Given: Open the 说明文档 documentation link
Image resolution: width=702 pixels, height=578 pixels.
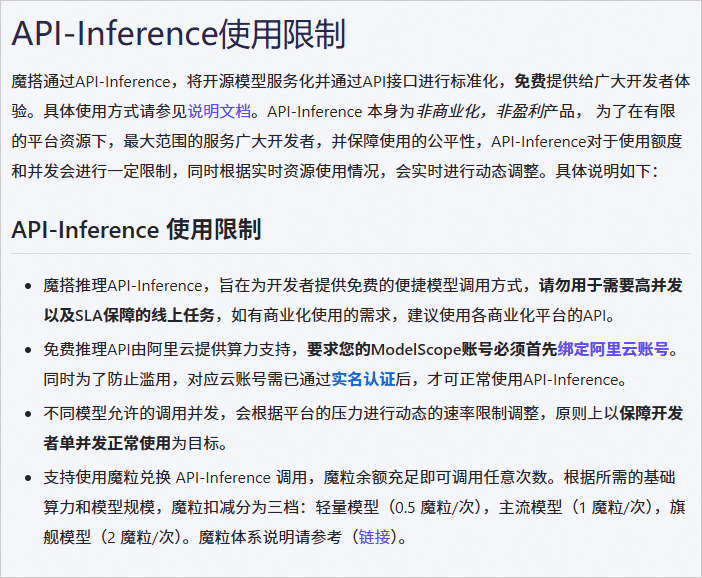Looking at the screenshot, I should point(219,111).
